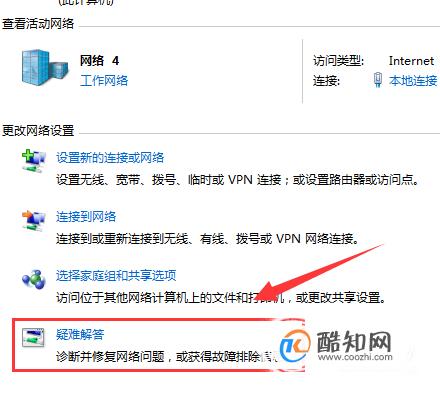This screenshot has width=440, height=400.
Task: Click the Internet access type value
Action: (411, 61)
